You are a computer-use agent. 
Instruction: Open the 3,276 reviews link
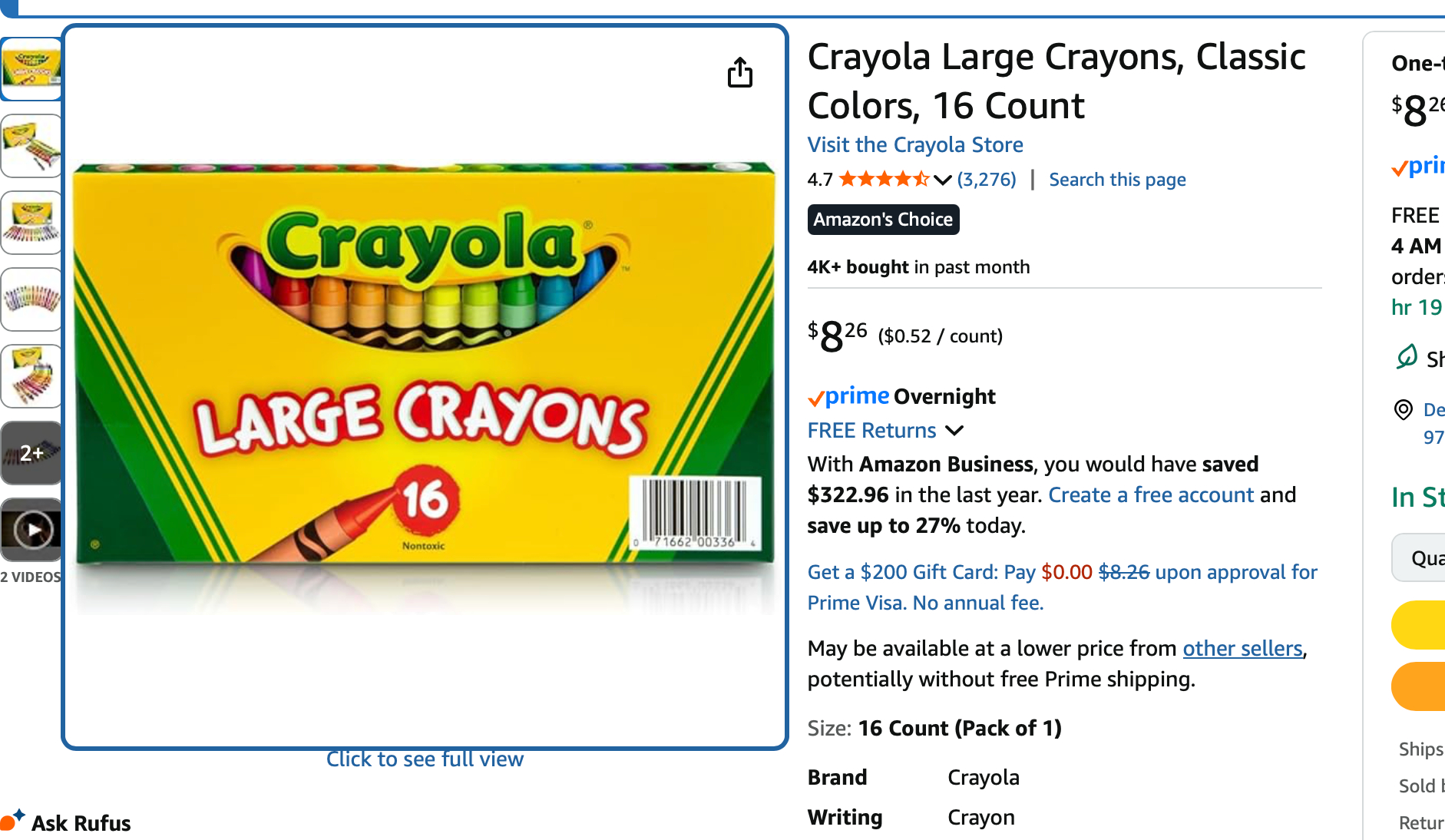[987, 180]
